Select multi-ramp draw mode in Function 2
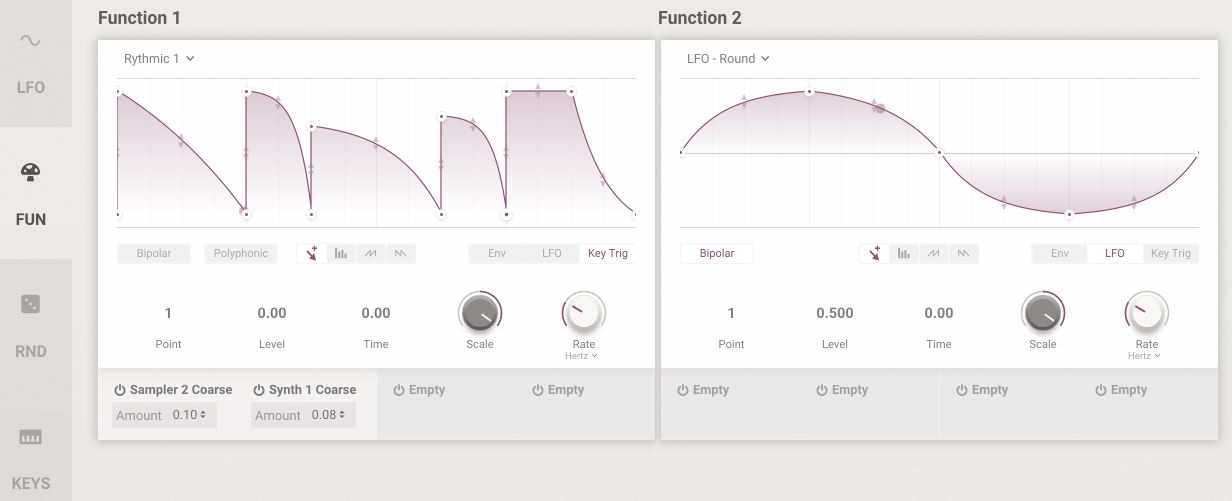 963,253
